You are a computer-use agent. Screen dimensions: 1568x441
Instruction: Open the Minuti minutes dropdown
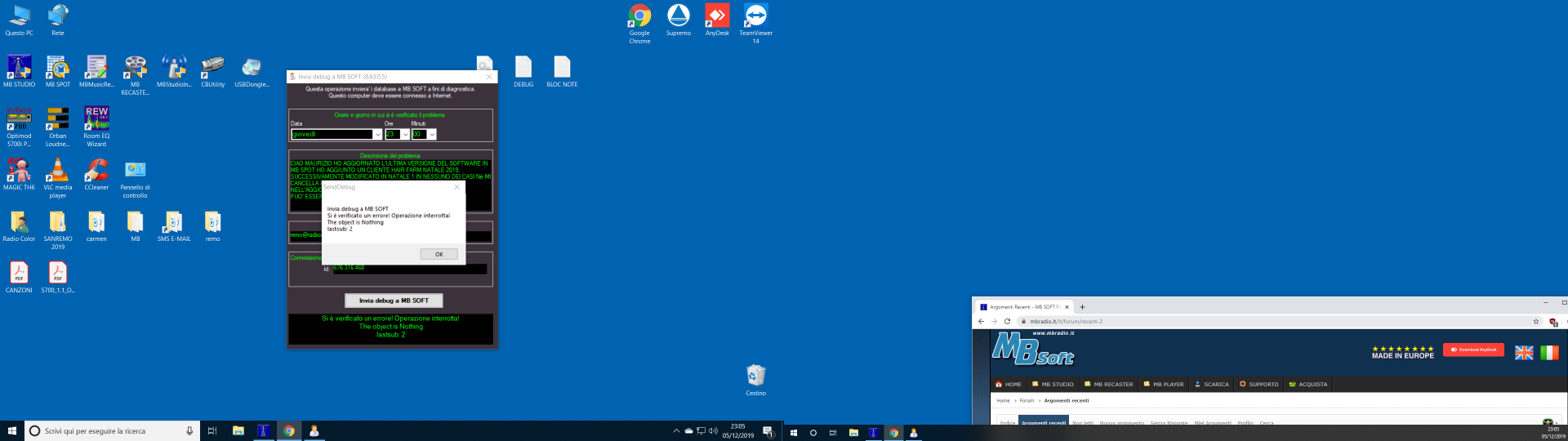(432, 135)
